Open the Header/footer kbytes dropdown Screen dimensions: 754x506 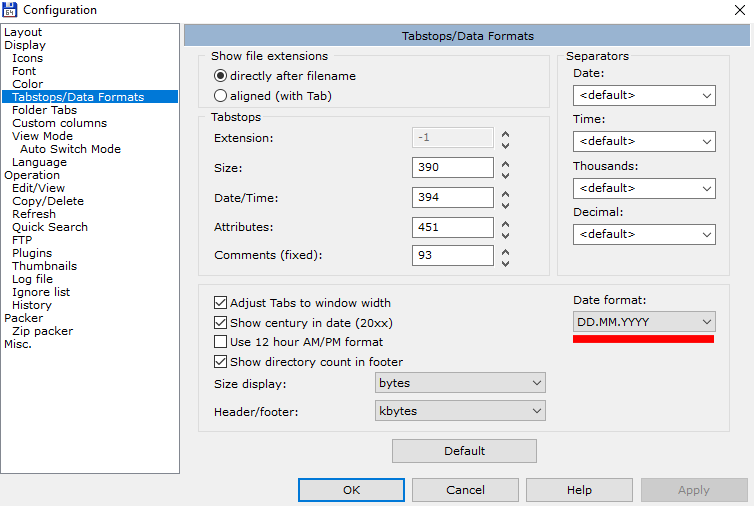click(x=460, y=411)
